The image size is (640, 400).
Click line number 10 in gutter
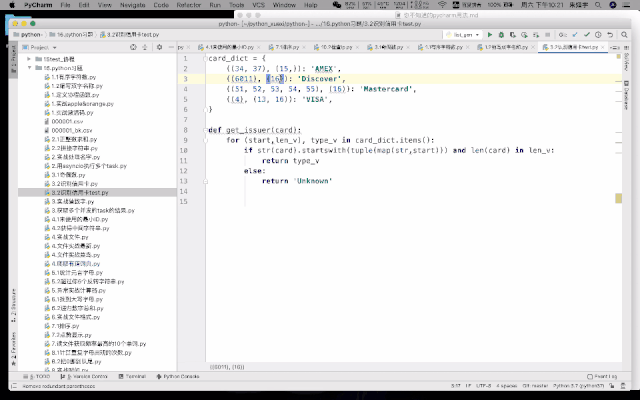[184, 151]
